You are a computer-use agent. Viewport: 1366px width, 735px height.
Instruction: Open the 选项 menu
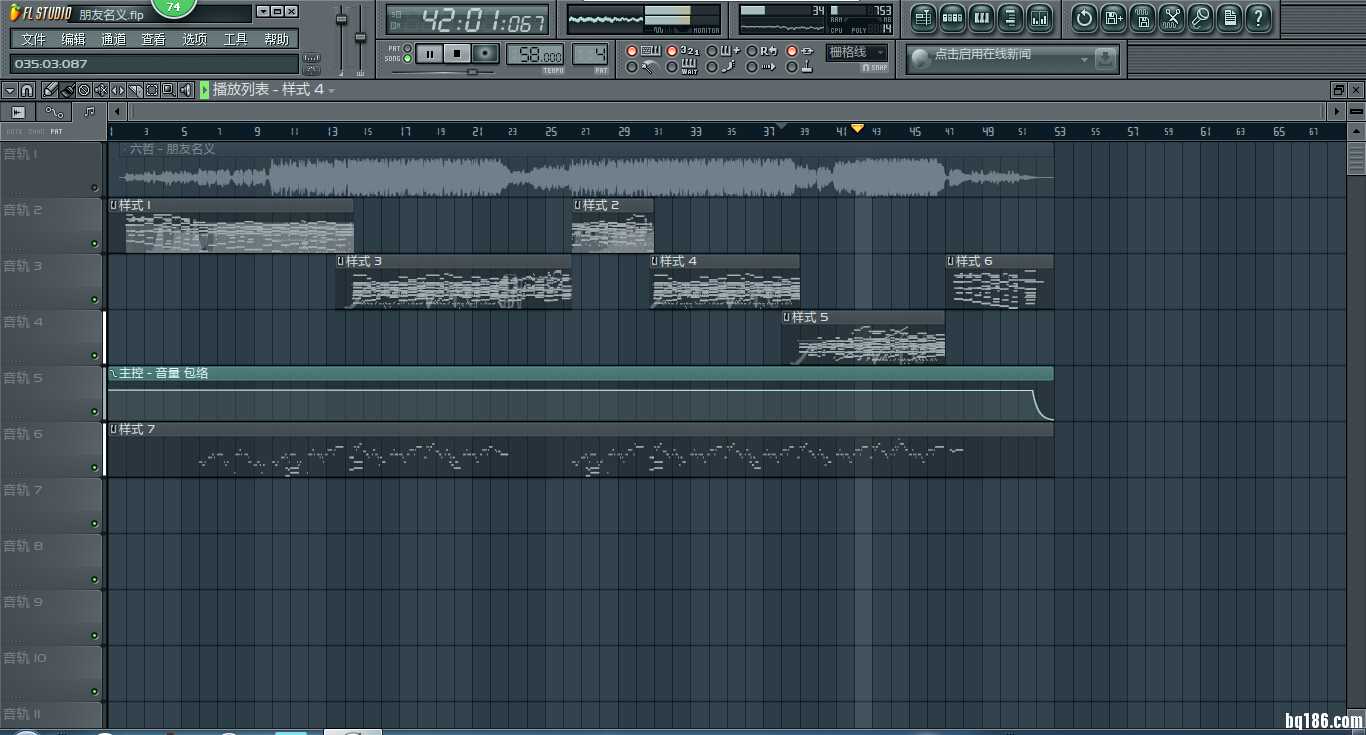[x=194, y=39]
